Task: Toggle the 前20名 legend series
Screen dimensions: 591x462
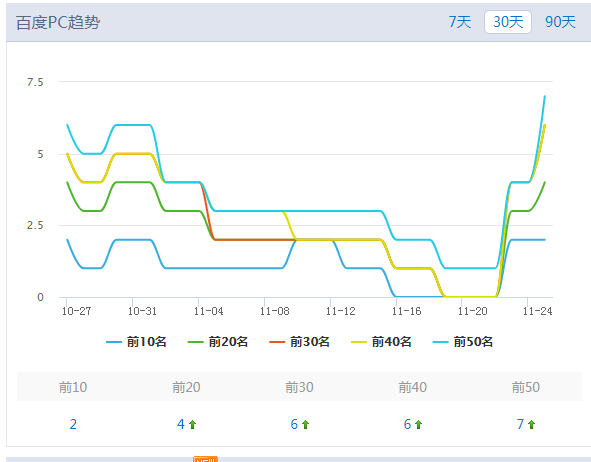Action: click(x=218, y=341)
